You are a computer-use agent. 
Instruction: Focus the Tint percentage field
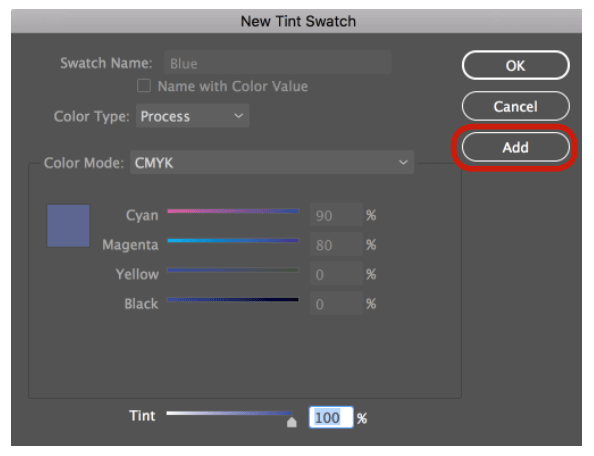(x=331, y=417)
